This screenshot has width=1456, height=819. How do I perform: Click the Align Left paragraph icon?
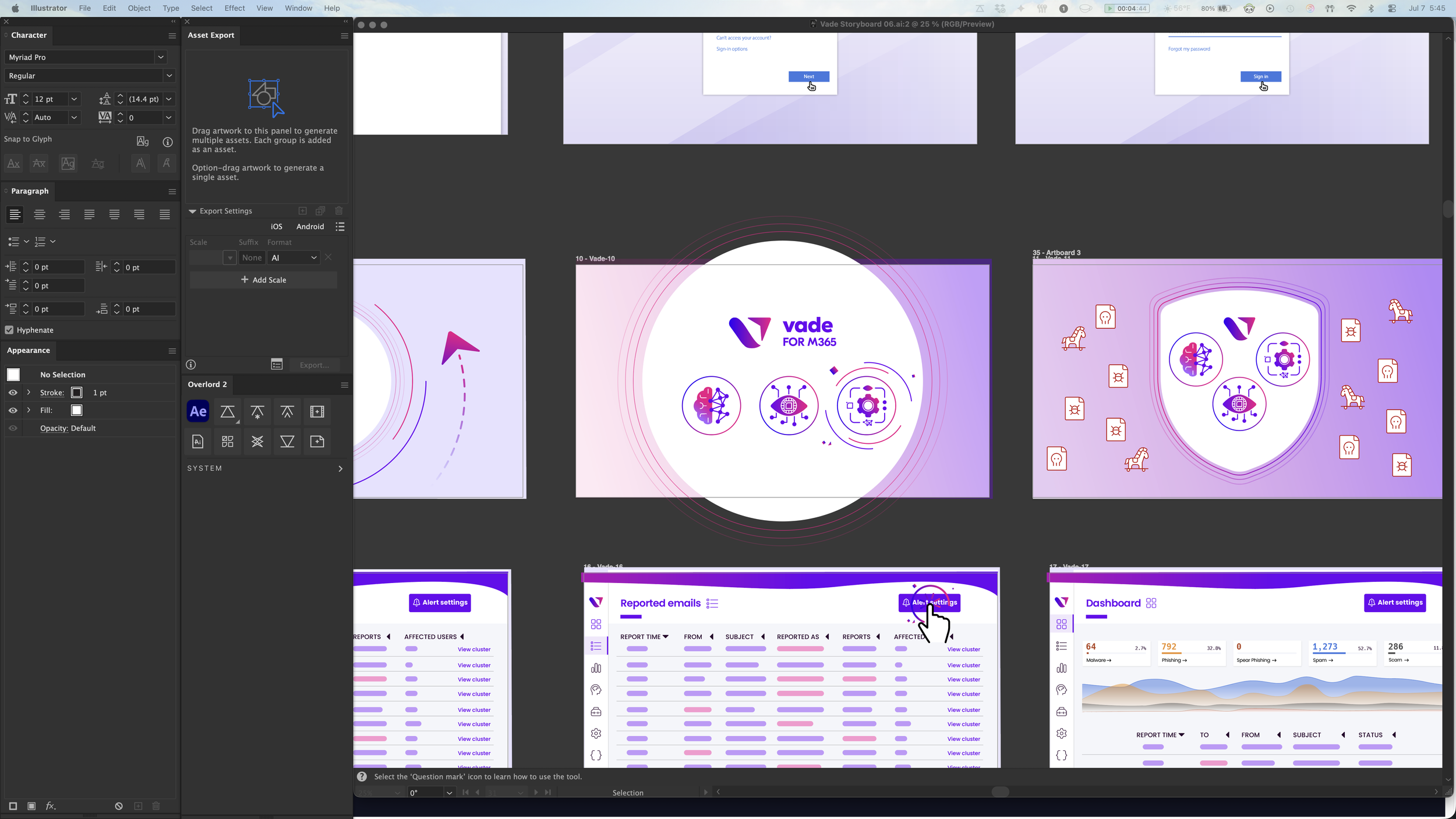(15, 214)
